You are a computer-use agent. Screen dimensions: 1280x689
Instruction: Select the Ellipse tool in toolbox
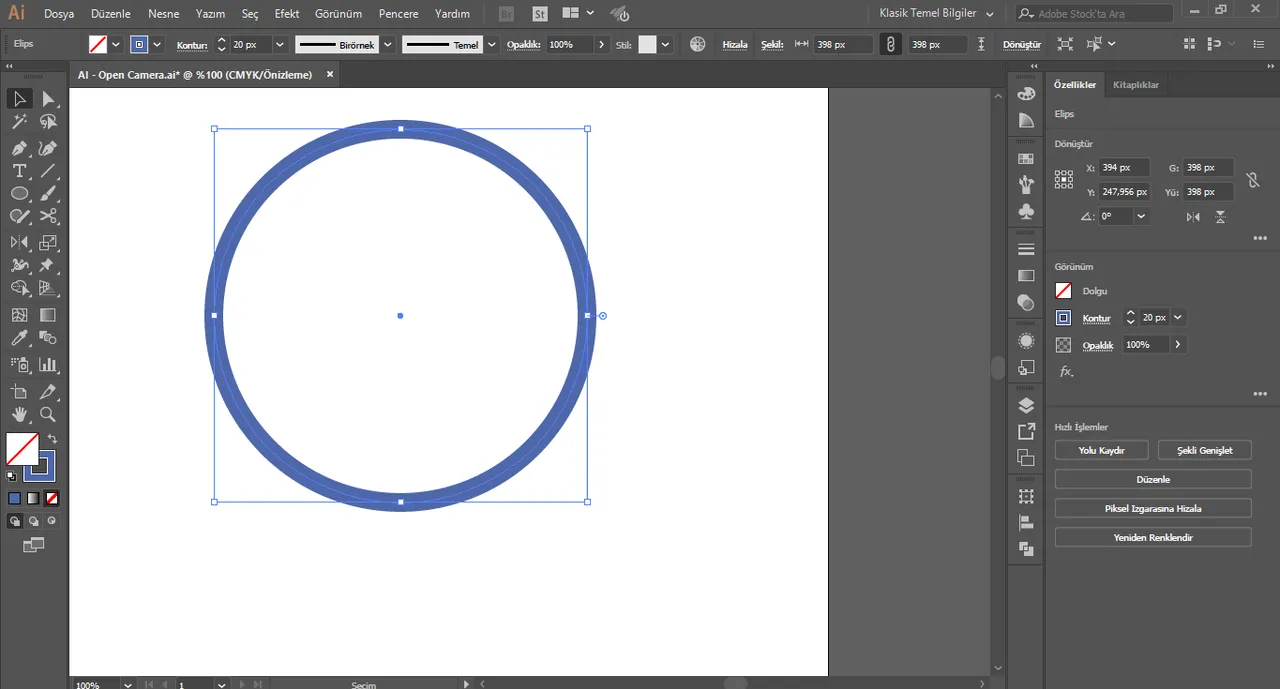pyautogui.click(x=19, y=194)
